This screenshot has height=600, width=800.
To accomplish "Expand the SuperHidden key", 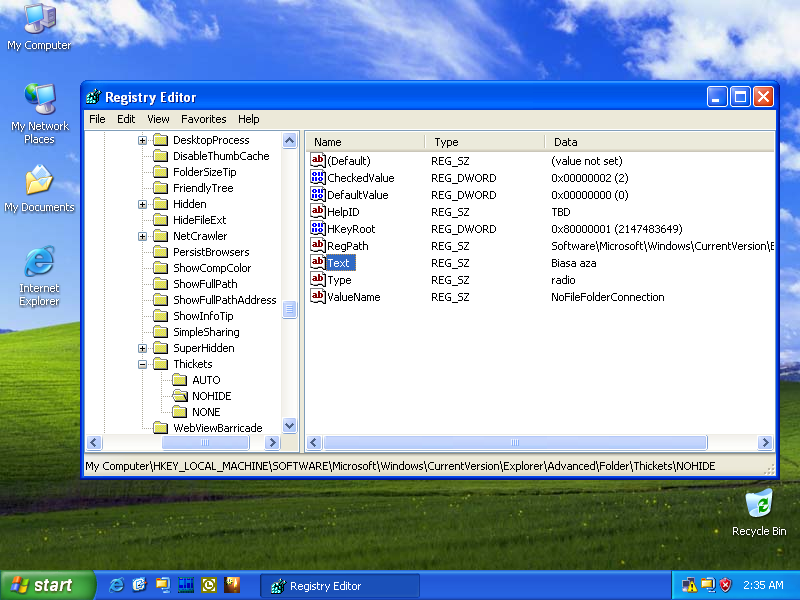I will [x=142, y=348].
